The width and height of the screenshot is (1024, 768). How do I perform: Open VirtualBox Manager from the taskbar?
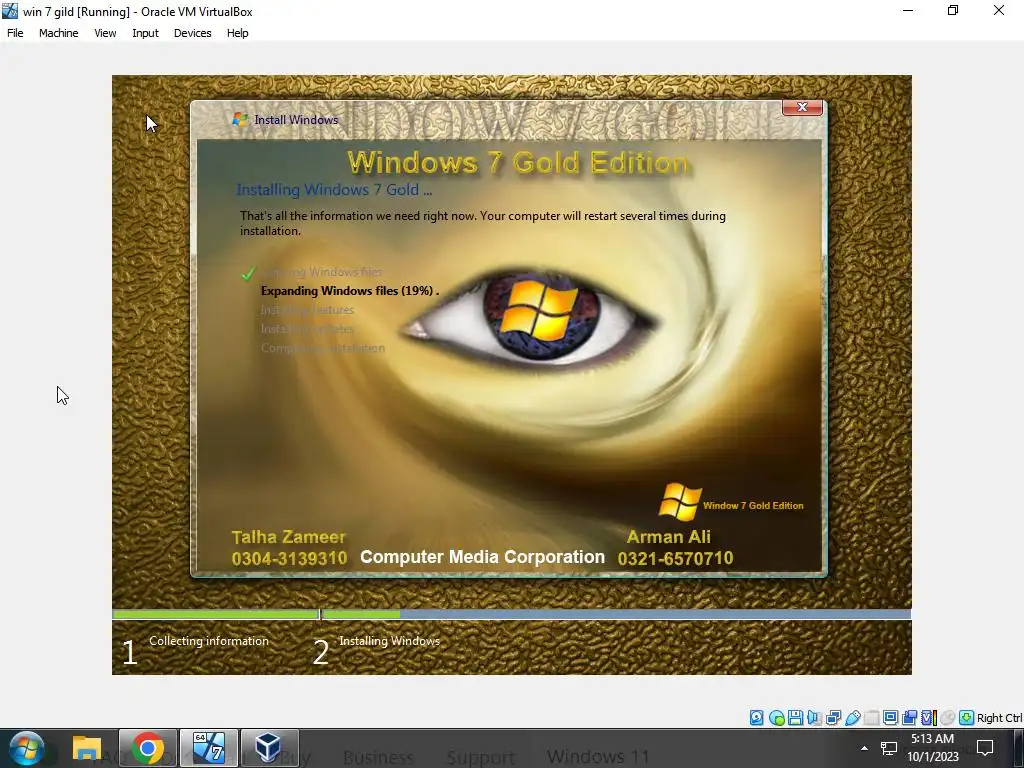coord(269,748)
